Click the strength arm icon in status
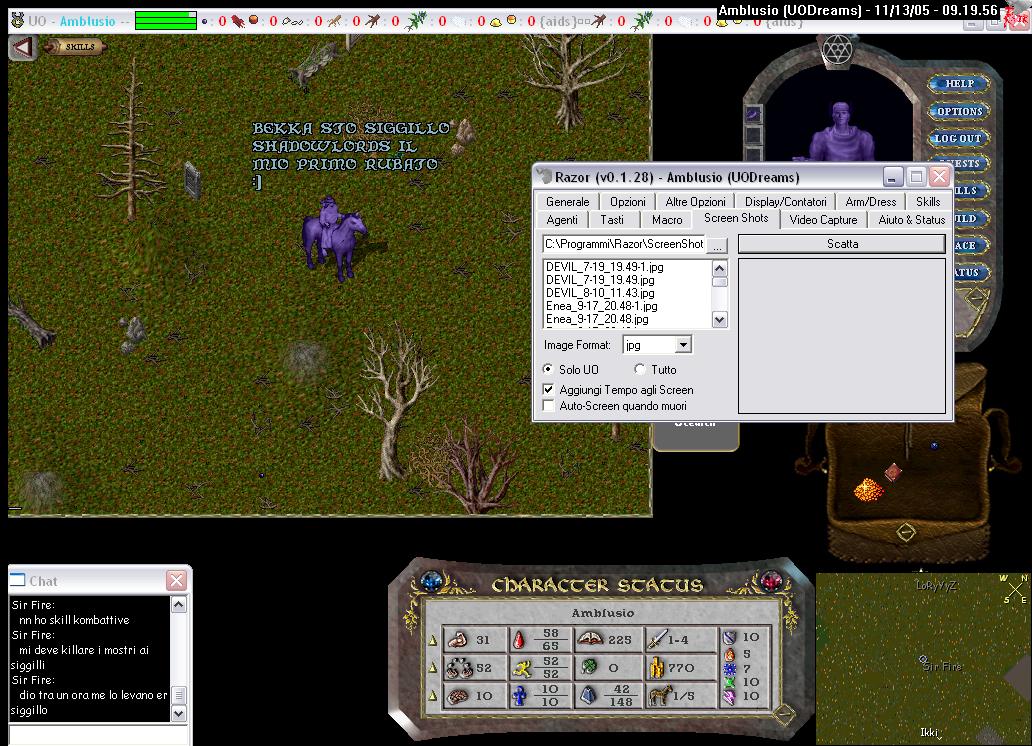1032x746 pixels. coord(457,639)
